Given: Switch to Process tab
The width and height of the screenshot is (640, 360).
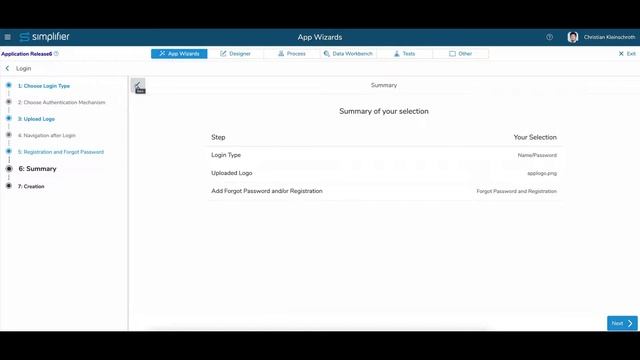Looking at the screenshot, I should click(x=292, y=53).
